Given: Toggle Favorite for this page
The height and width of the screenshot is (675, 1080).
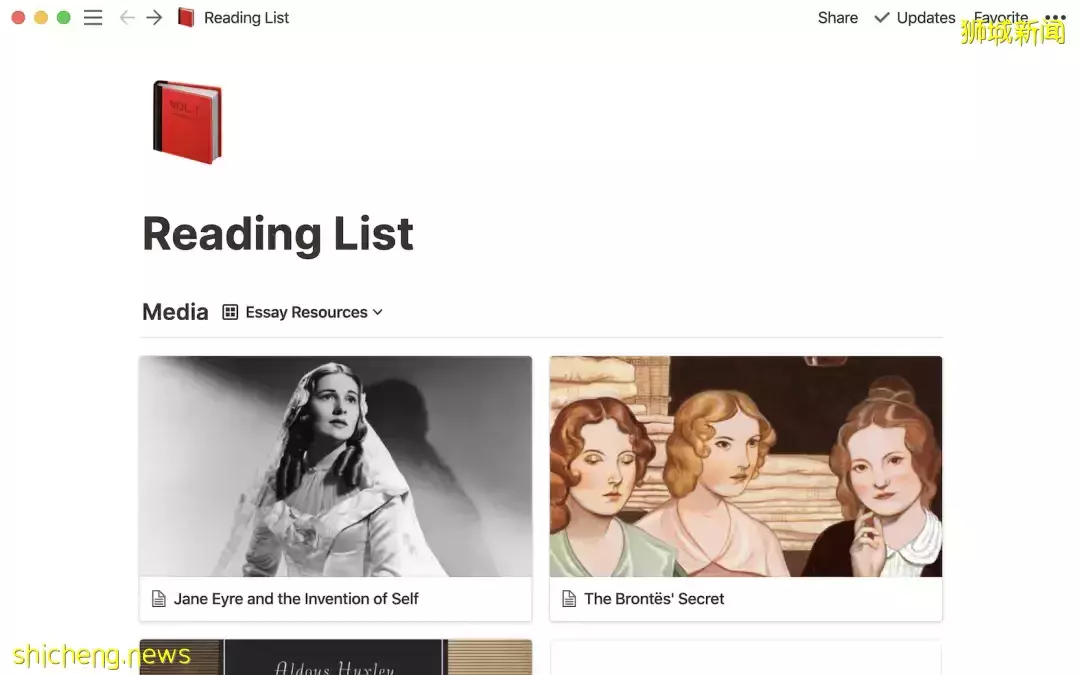Looking at the screenshot, I should coord(1000,18).
